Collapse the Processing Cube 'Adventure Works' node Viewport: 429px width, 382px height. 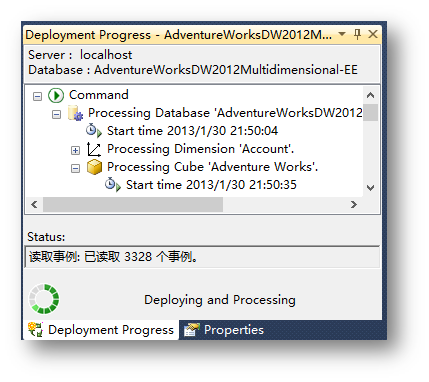[x=75, y=169]
